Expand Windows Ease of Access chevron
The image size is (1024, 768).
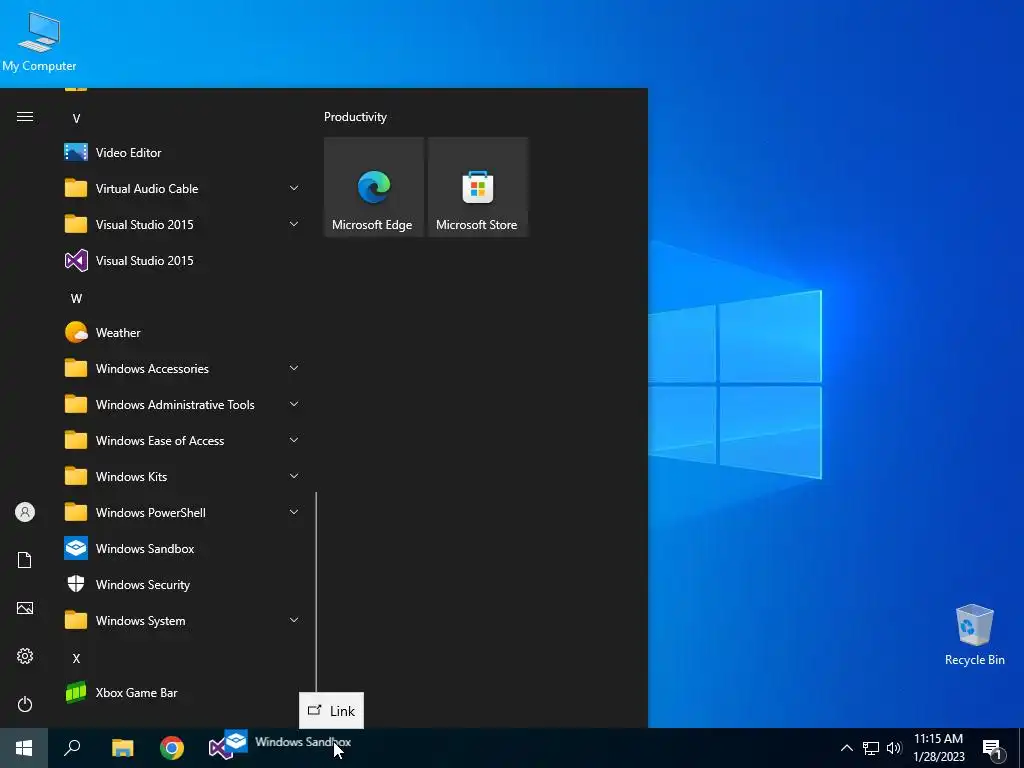294,440
